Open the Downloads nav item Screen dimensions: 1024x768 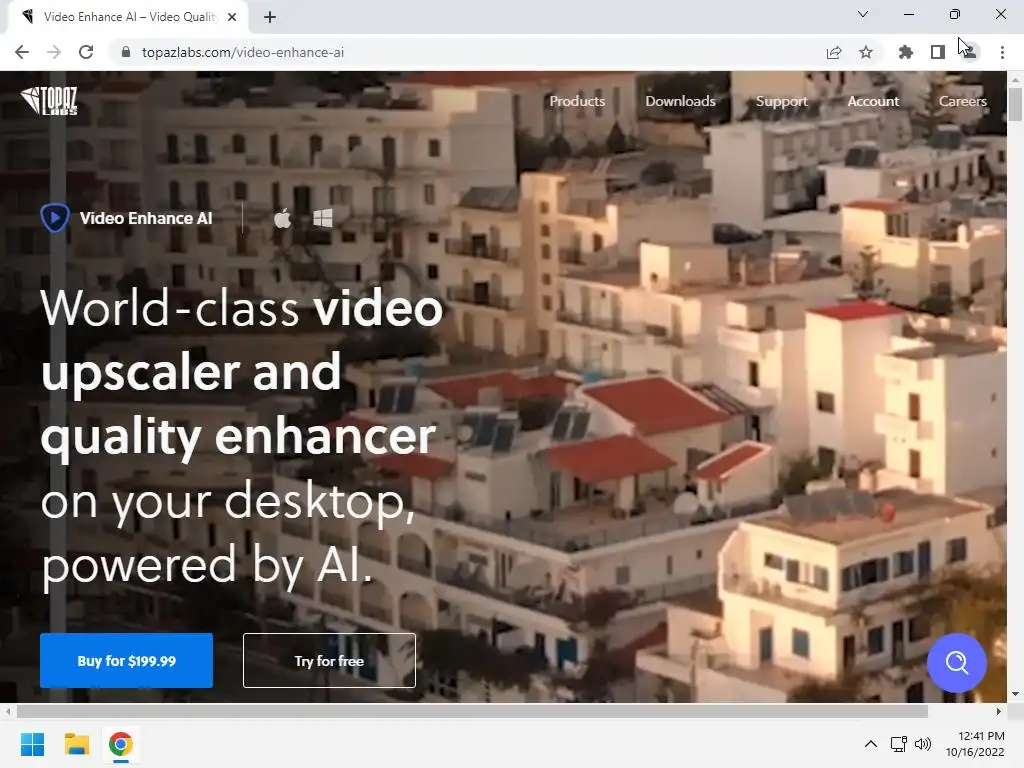pos(680,101)
